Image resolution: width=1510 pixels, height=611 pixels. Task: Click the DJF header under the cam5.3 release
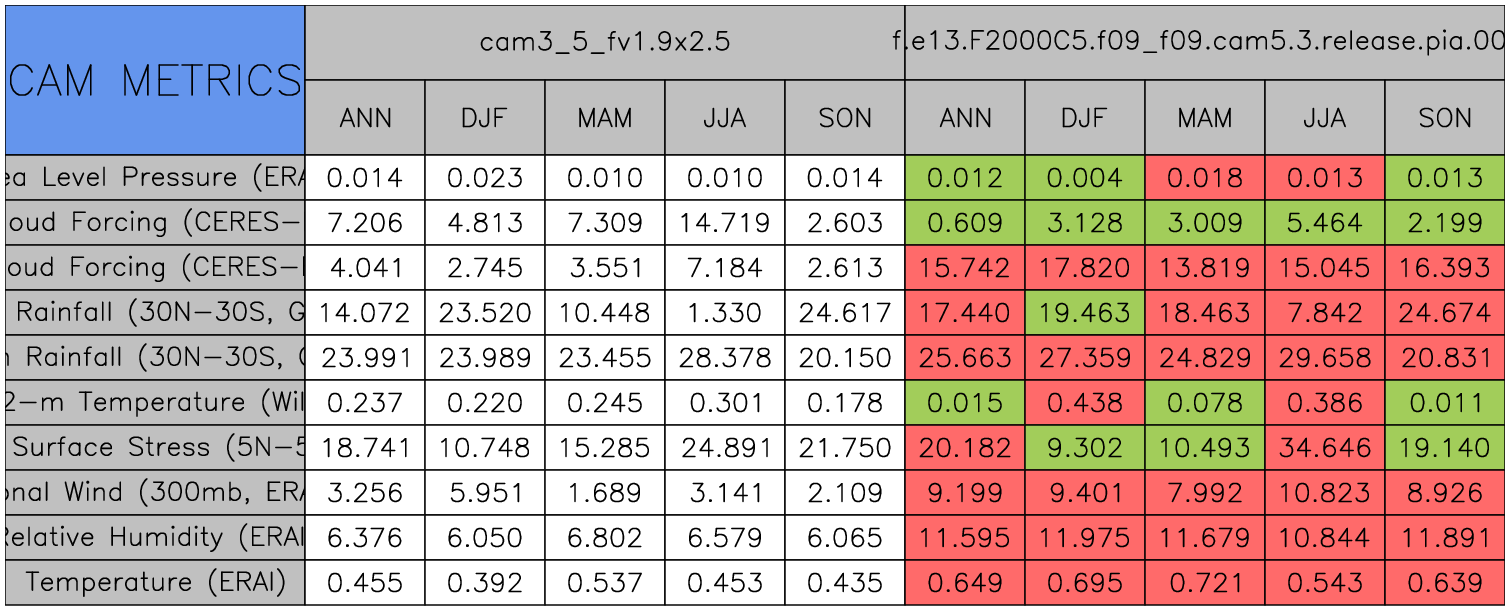coord(1084,118)
